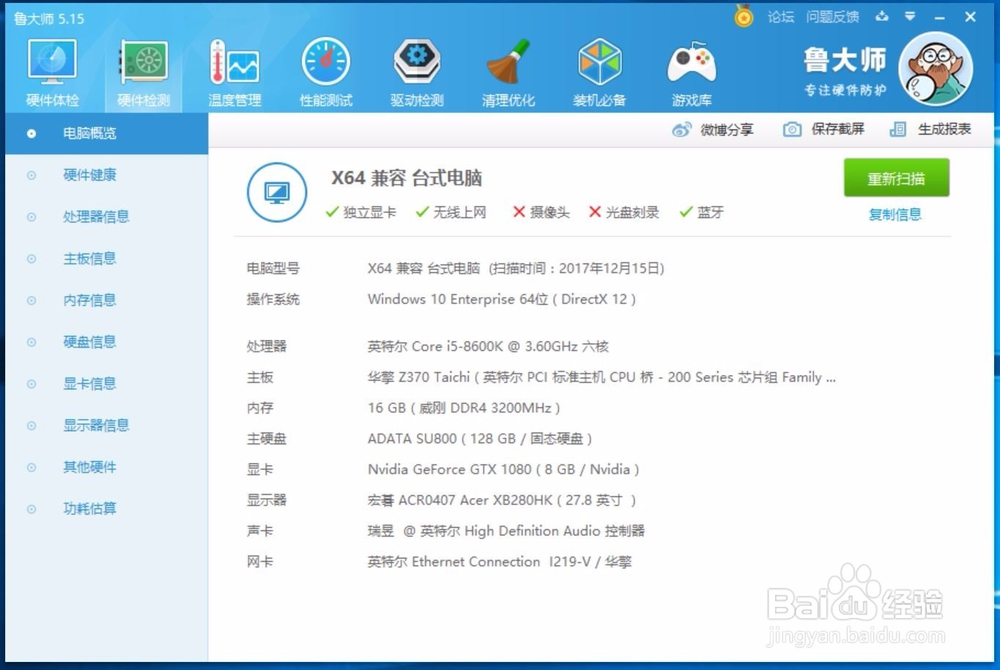The image size is (1000, 670).
Task: Open 驱动检测 driver detection icon
Action: click(x=416, y=72)
